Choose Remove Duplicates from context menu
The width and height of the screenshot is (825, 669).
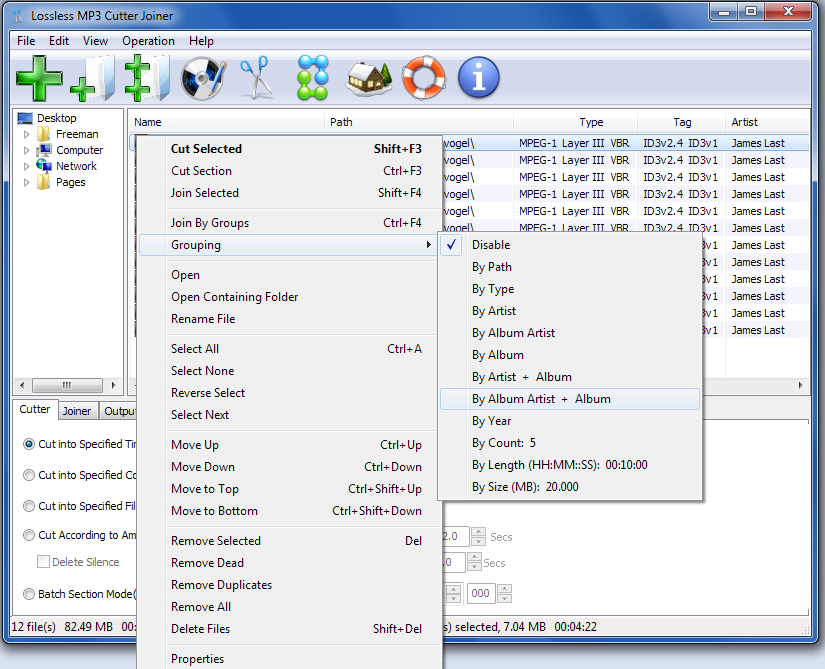click(289, 584)
